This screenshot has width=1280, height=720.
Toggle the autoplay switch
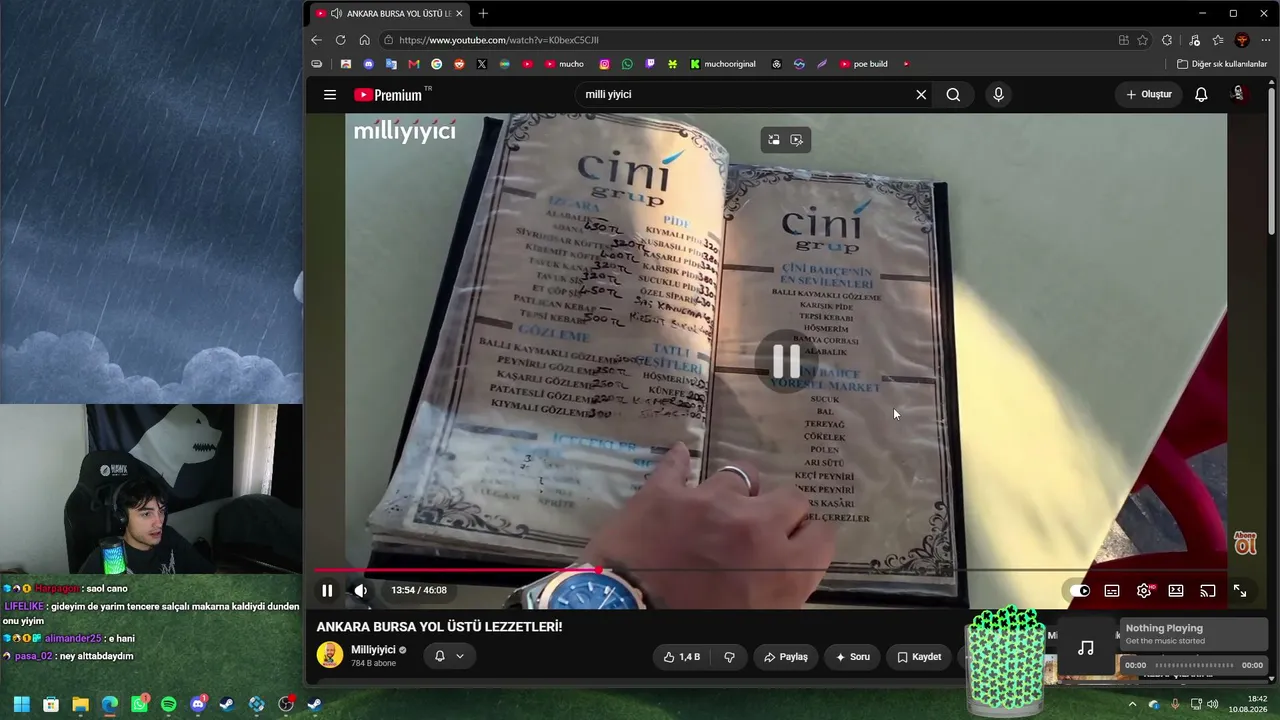coord(1080,591)
